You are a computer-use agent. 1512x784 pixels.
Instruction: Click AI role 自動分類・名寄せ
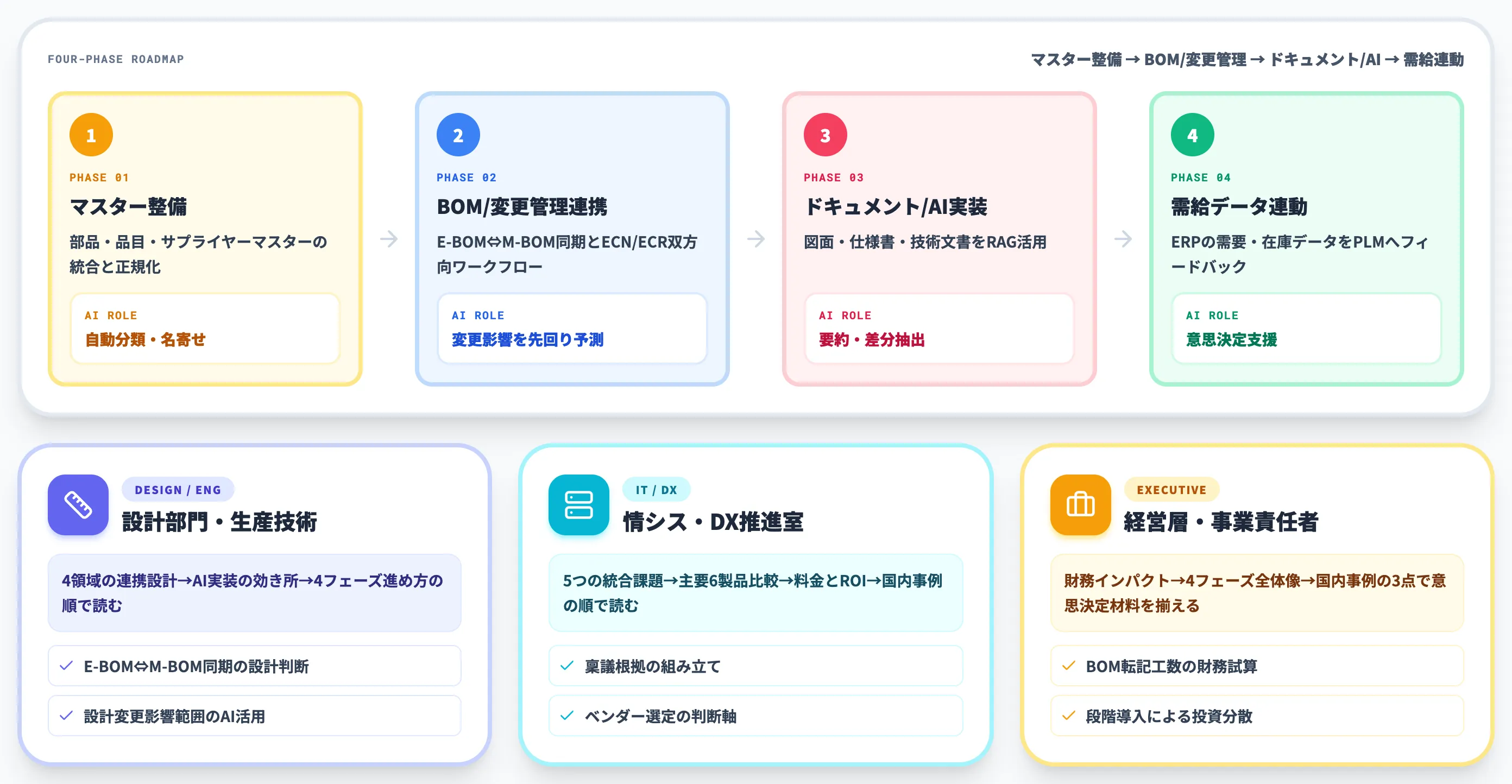point(145,339)
